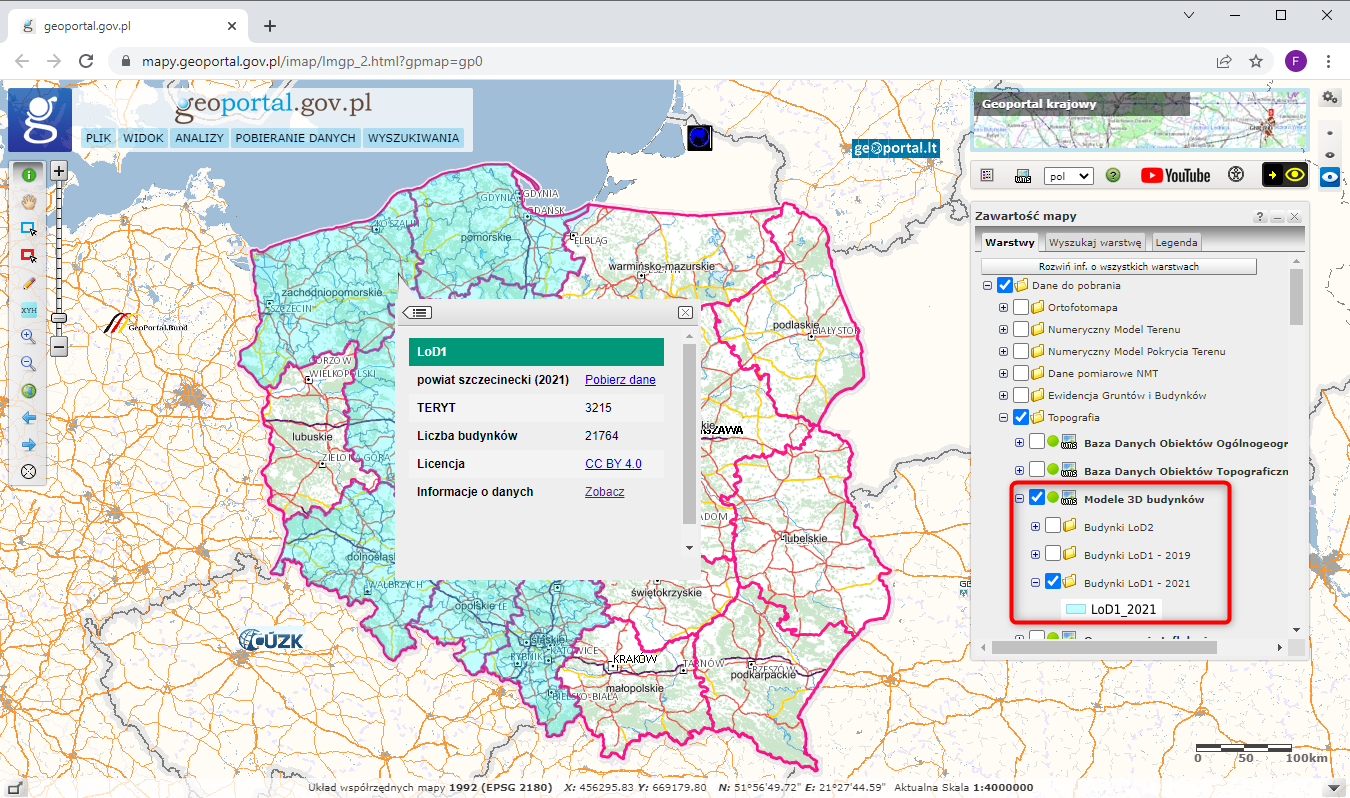Open the pol language dropdown
This screenshot has height=798, width=1350.
1068,175
